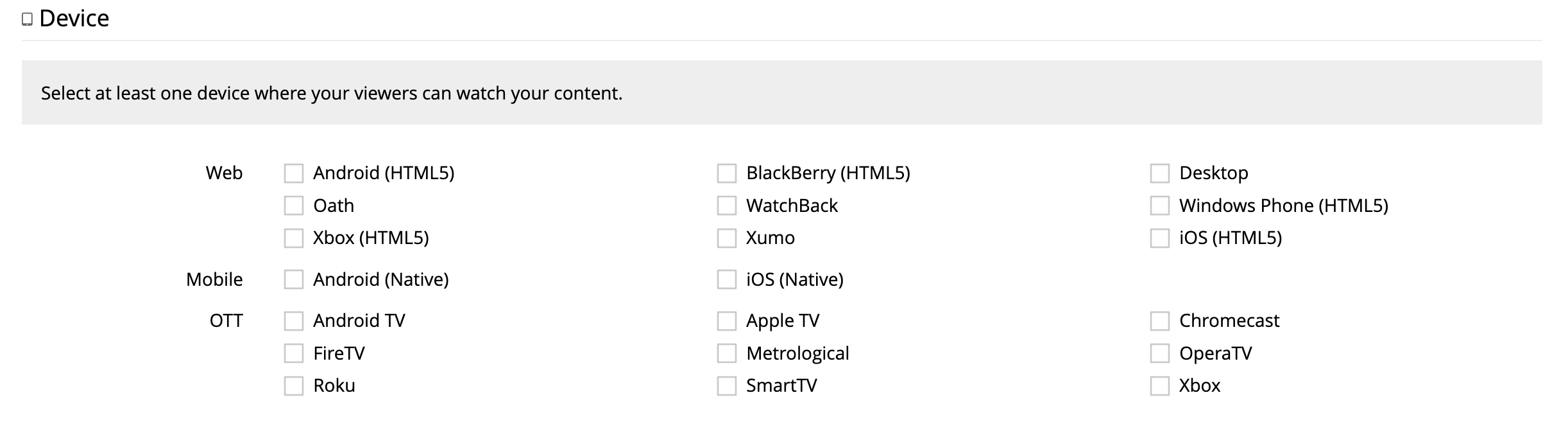Check Android (Native) under Mobile
The width and height of the screenshot is (1568, 438).
(x=294, y=279)
